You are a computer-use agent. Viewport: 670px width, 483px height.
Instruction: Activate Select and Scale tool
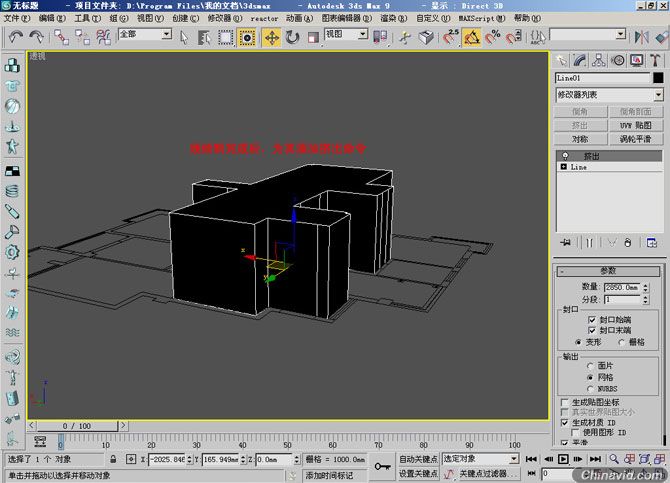pos(313,37)
